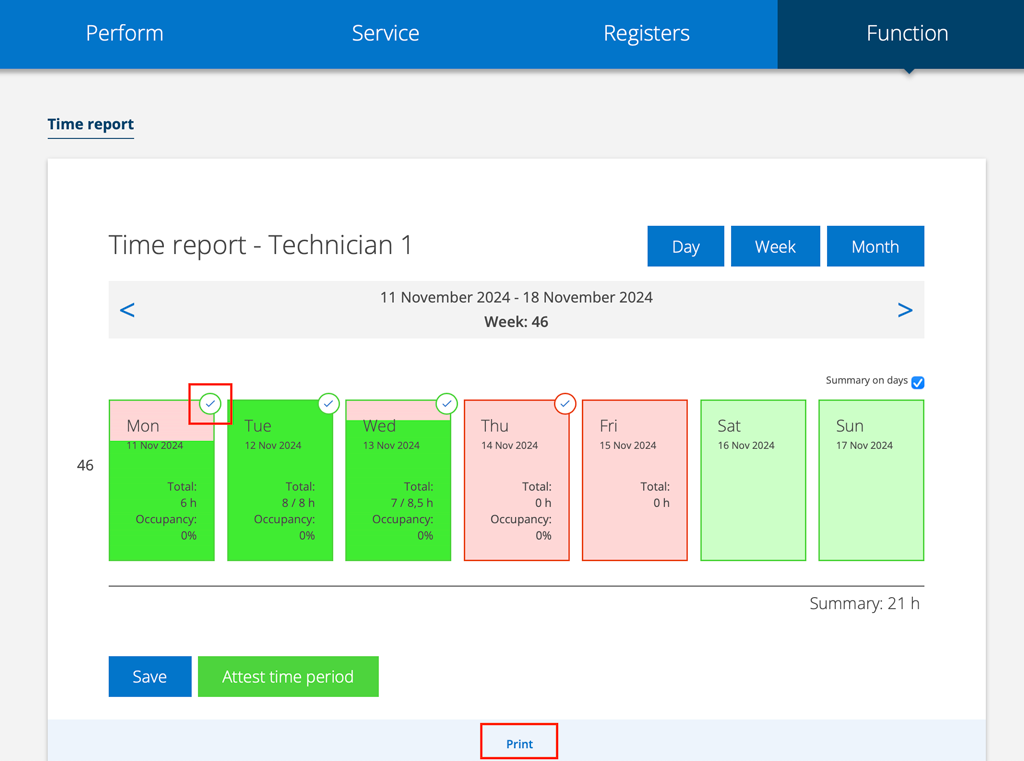Viewport: 1024px width, 761px height.
Task: Open the Time report section tab
Action: [x=91, y=124]
